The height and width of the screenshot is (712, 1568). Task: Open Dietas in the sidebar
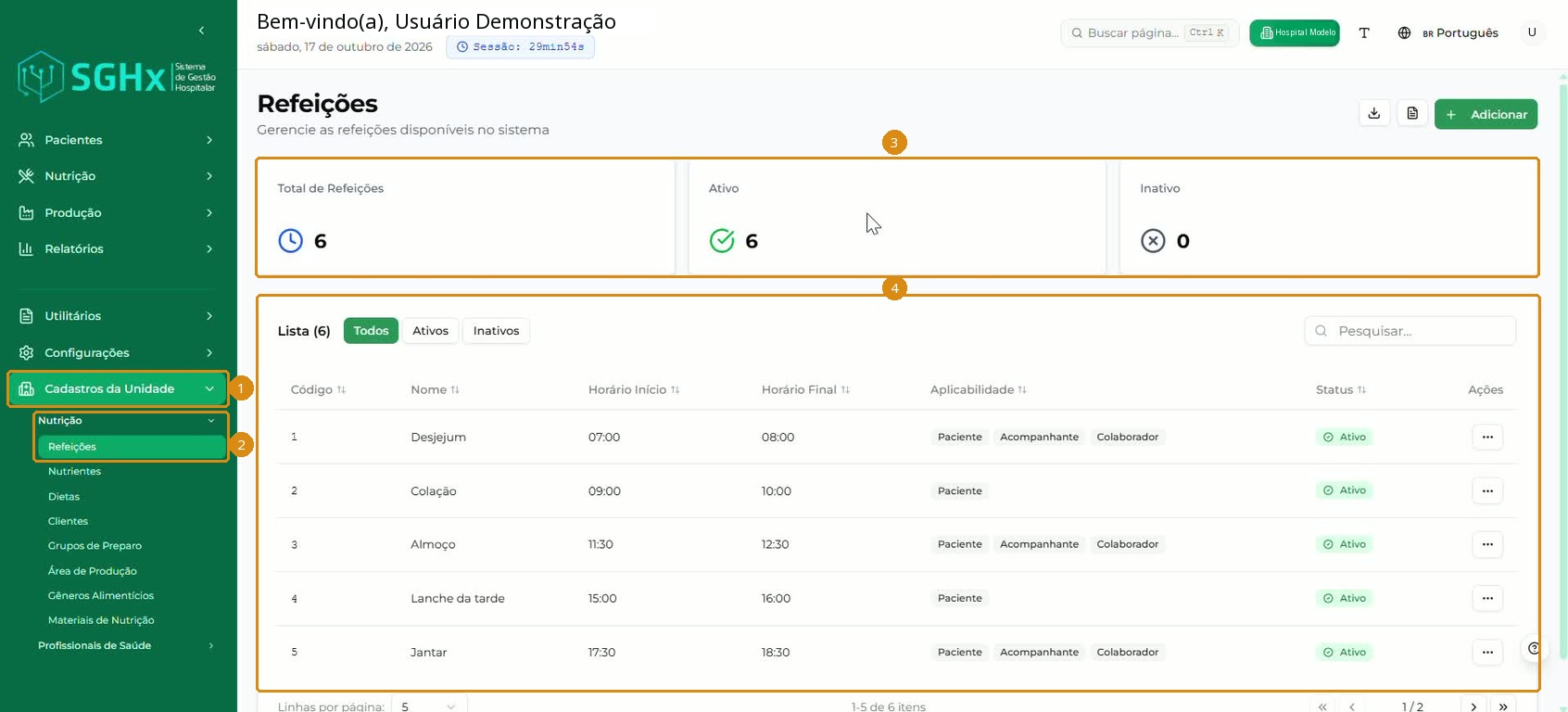click(x=64, y=496)
